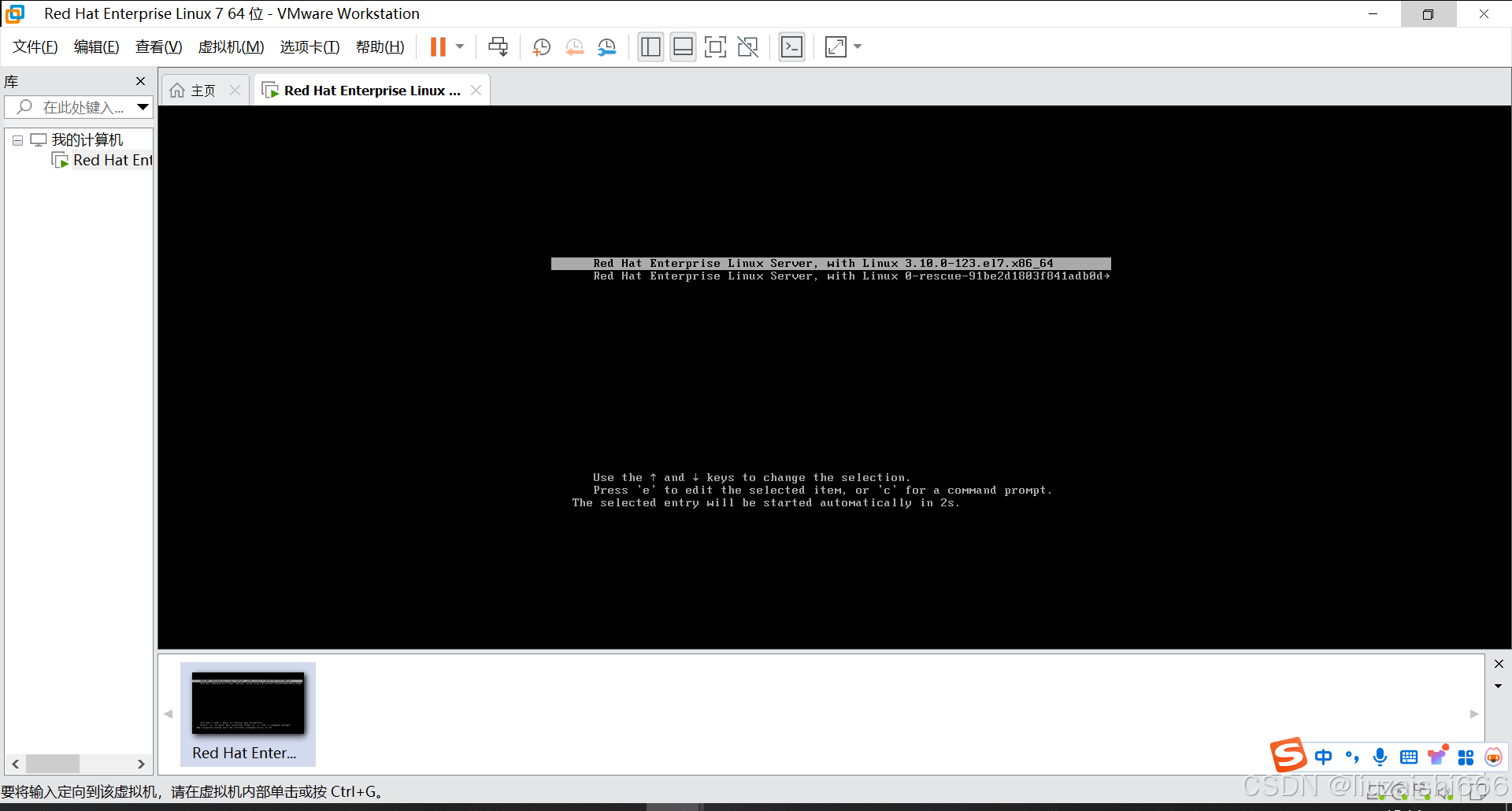1512x811 pixels.
Task: Toggle the library sidebar panel view
Action: pos(650,47)
